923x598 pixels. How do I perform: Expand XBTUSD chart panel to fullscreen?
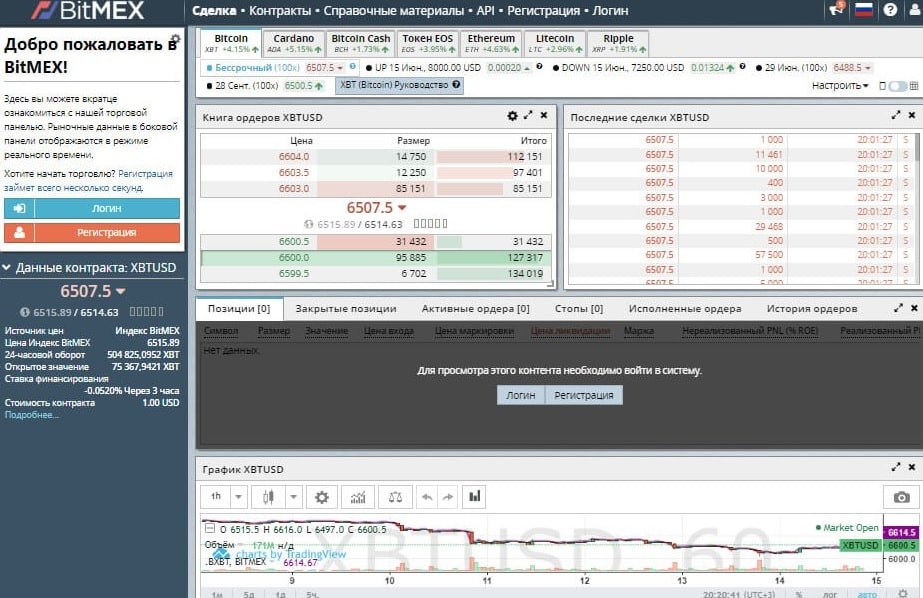pyautogui.click(x=896, y=467)
